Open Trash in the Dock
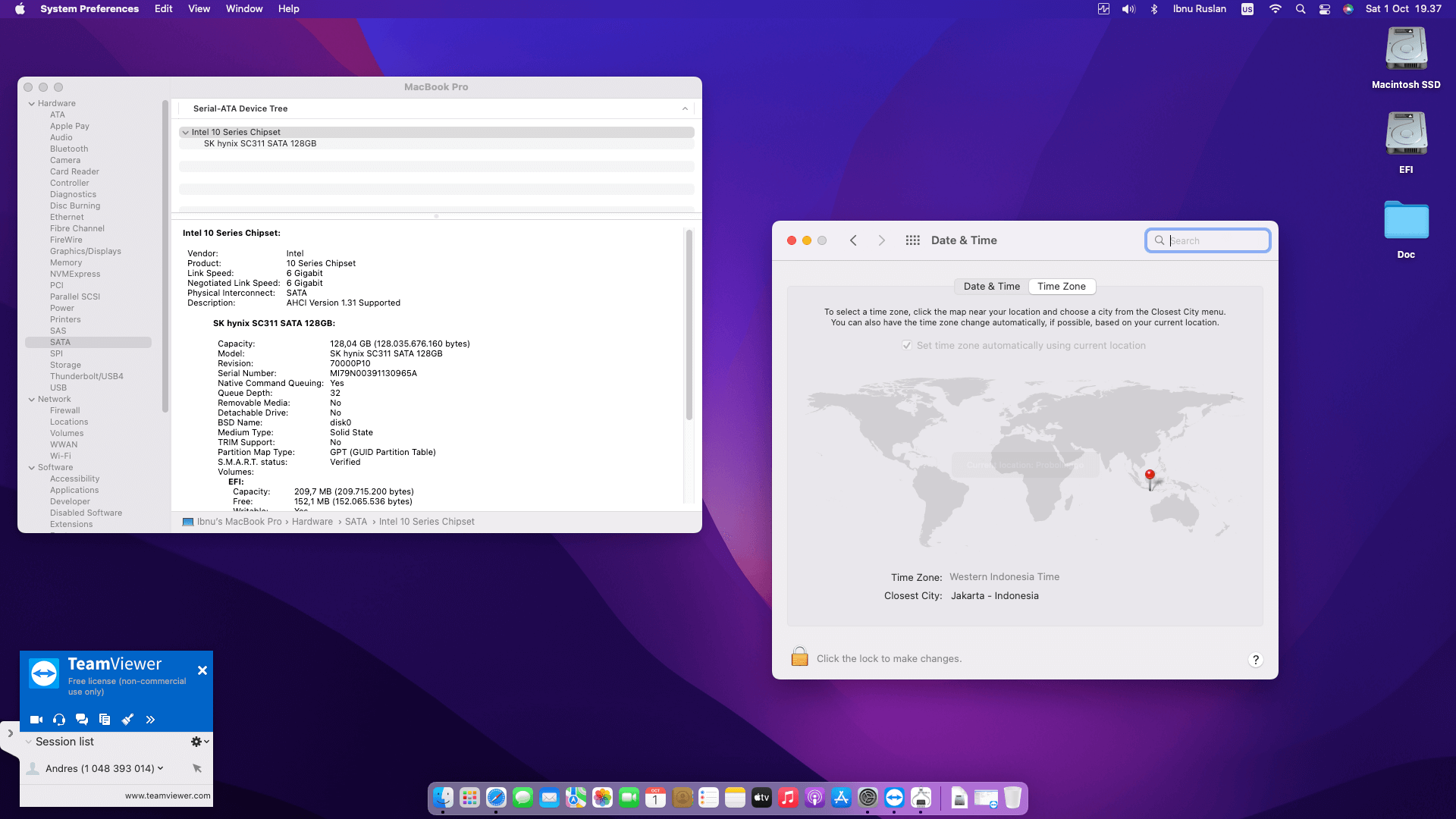 (1012, 798)
